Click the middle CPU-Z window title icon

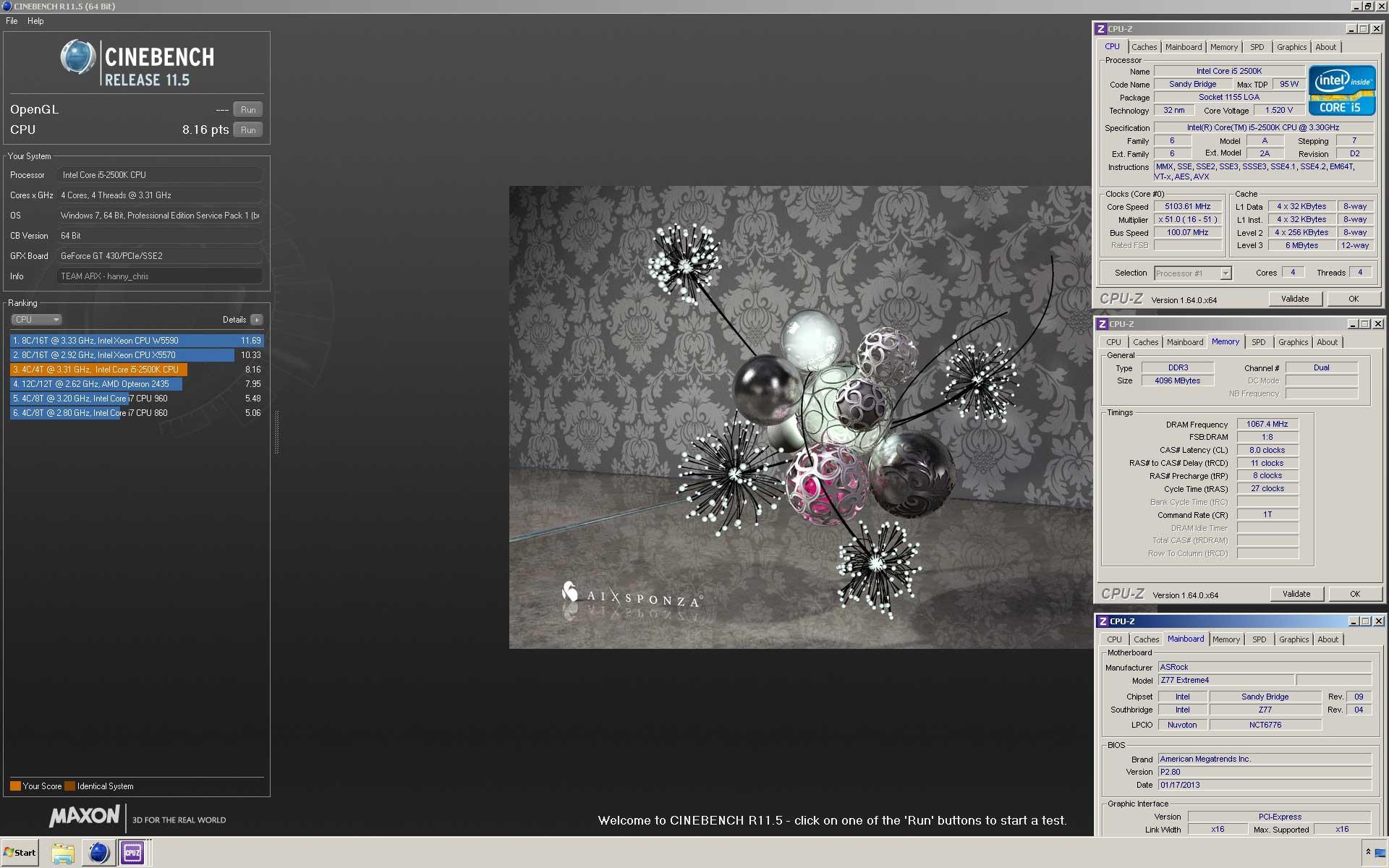[x=1103, y=324]
